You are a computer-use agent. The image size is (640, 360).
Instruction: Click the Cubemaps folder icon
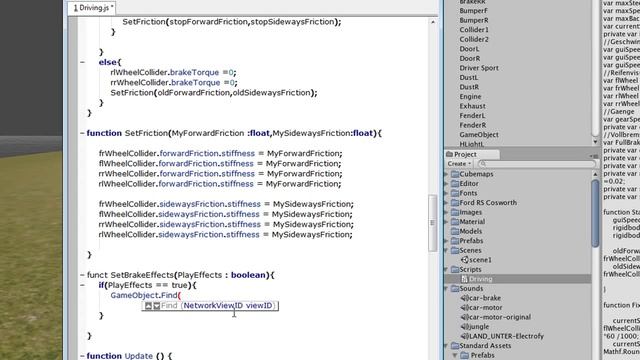click(x=455, y=174)
